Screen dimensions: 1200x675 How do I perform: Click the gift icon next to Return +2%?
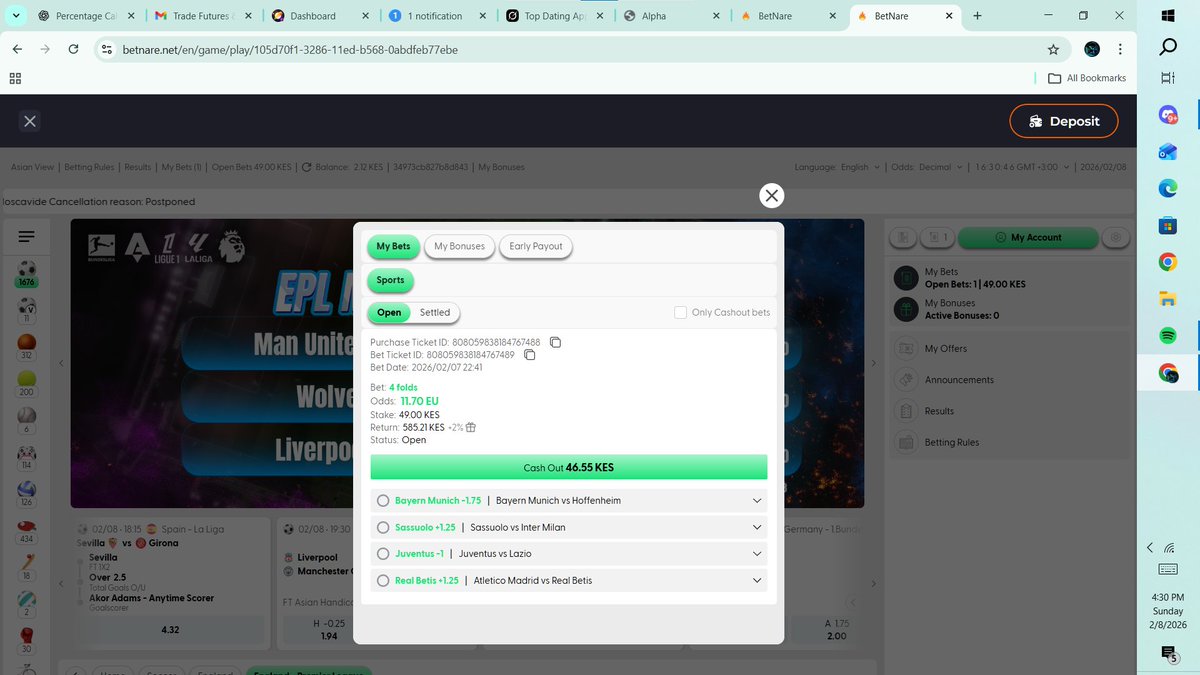[471, 427]
